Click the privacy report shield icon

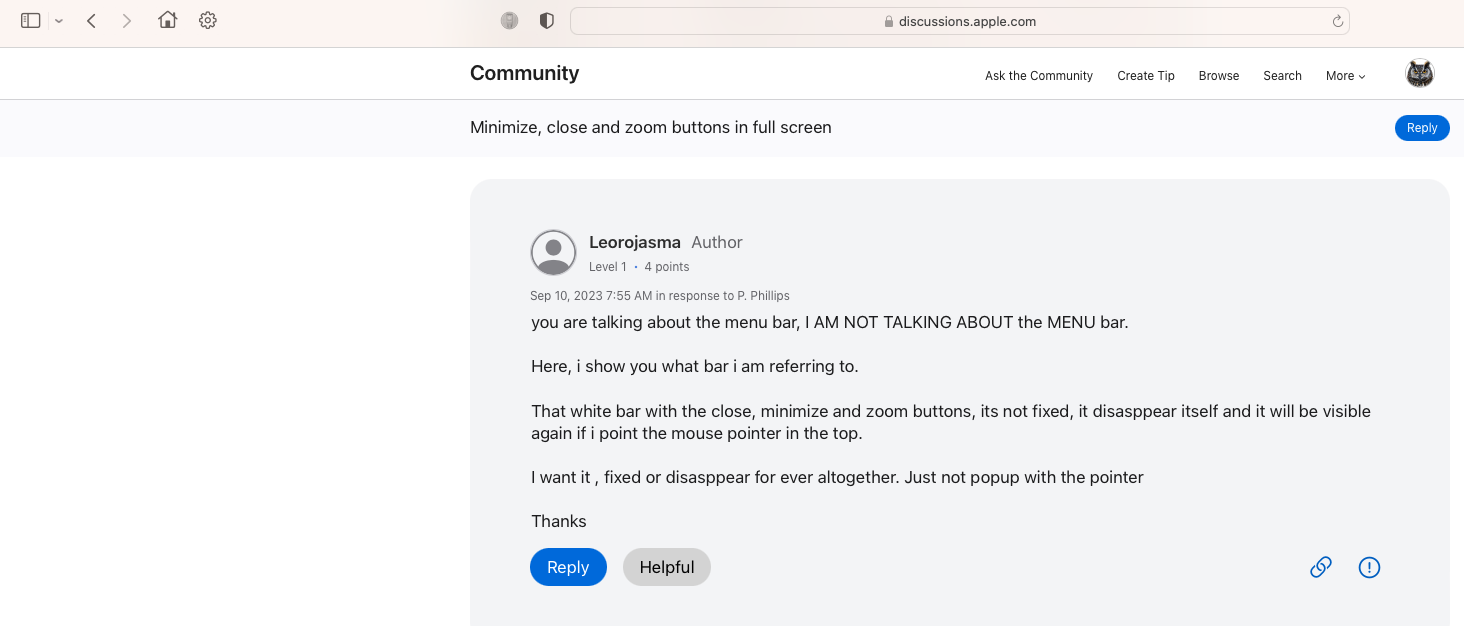[x=546, y=21]
